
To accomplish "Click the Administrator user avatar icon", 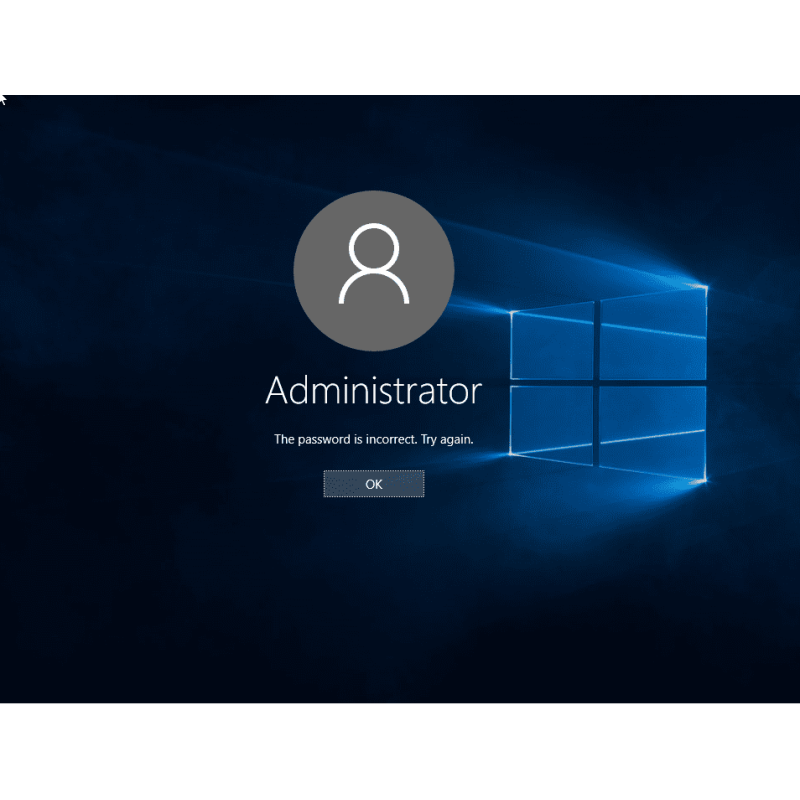I will click(373, 271).
